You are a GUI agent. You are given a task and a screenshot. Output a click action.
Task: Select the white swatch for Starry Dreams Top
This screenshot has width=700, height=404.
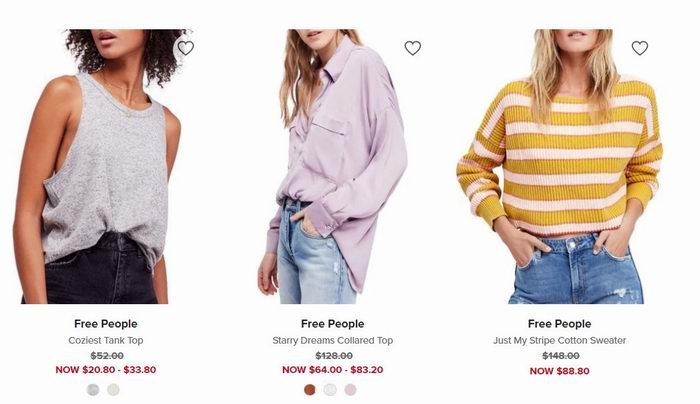(x=330, y=390)
